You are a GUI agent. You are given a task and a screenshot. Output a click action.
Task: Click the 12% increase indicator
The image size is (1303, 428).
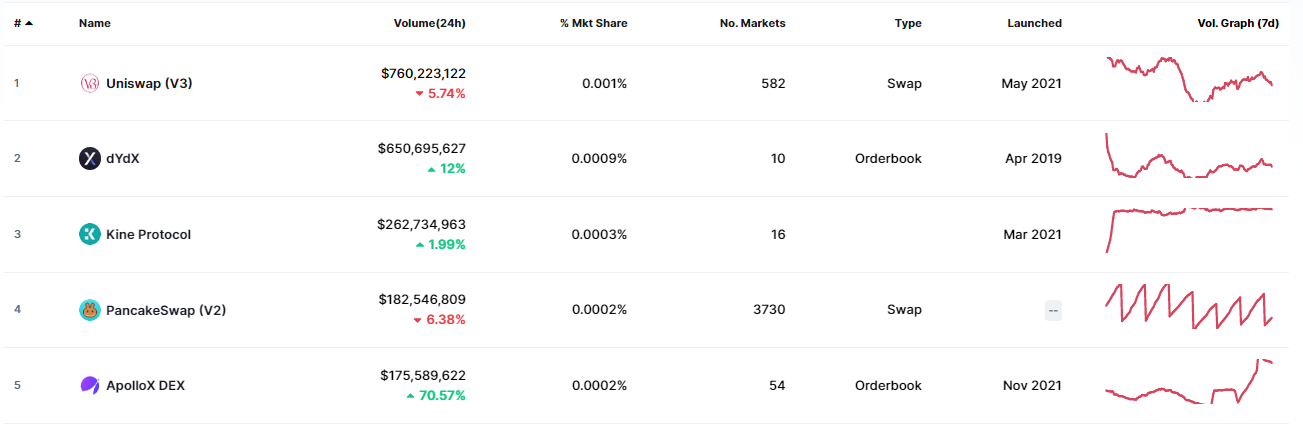pos(446,168)
